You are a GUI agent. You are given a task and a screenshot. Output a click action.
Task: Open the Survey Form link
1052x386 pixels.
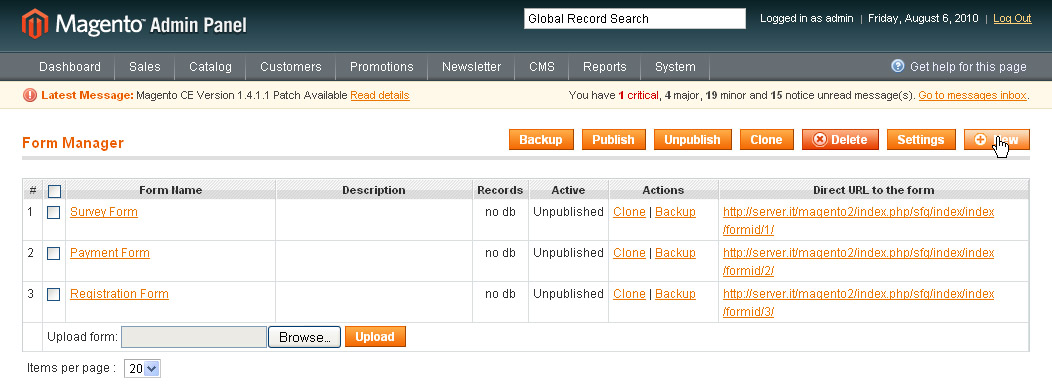[x=104, y=211]
